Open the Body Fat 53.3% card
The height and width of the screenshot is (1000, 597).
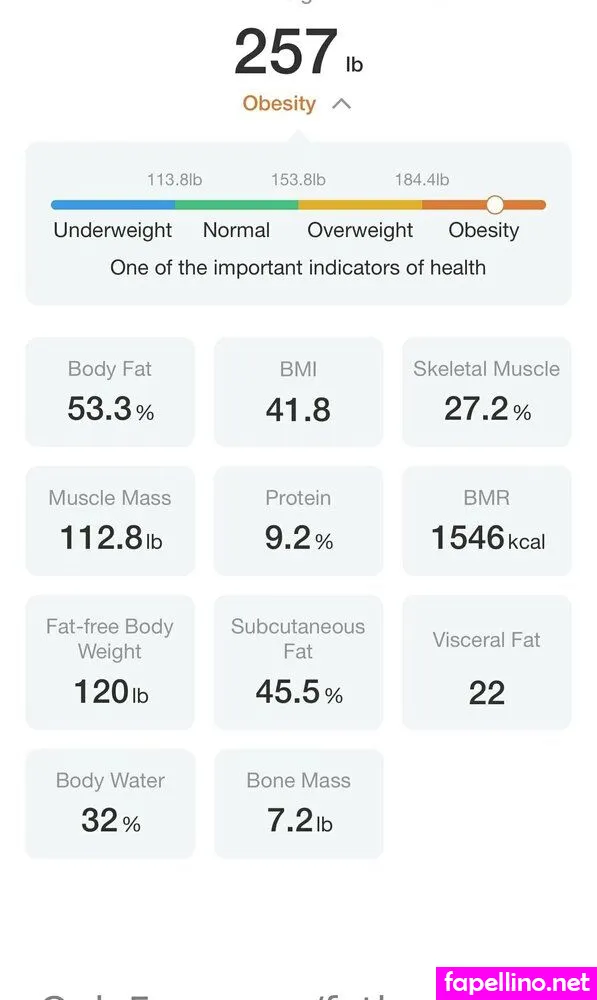click(x=110, y=392)
